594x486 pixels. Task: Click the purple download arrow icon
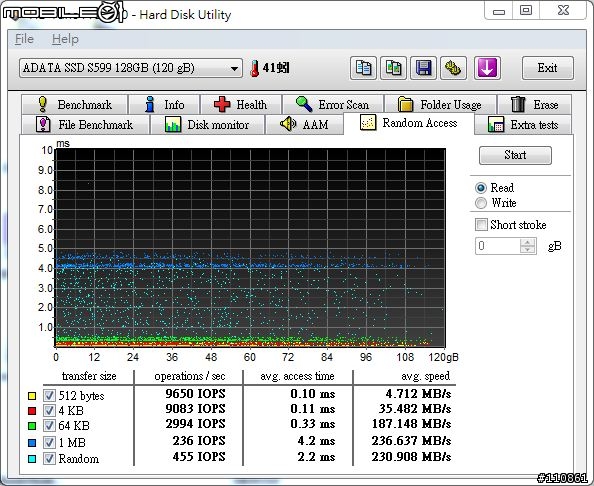click(487, 68)
